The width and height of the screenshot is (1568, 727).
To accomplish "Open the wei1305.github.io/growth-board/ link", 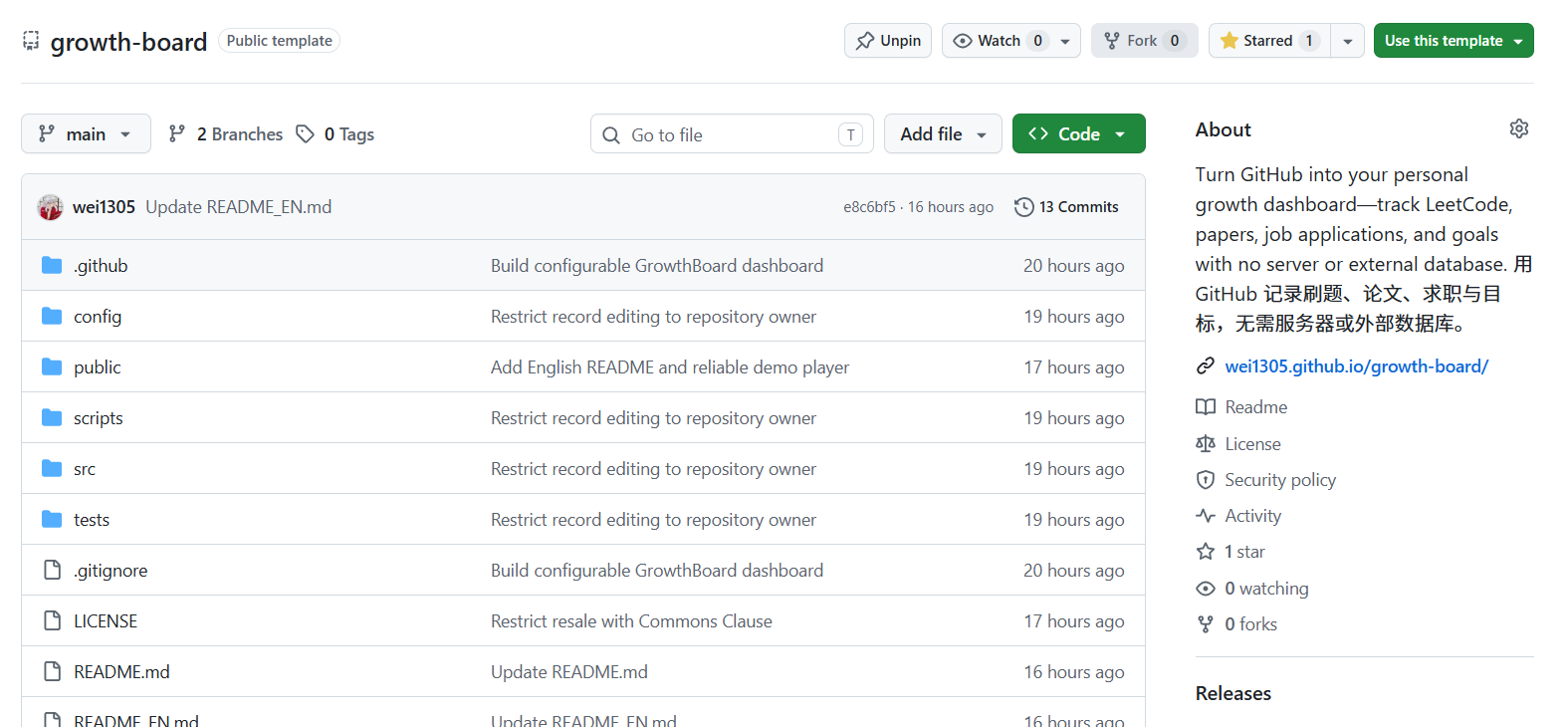I will (x=1356, y=366).
